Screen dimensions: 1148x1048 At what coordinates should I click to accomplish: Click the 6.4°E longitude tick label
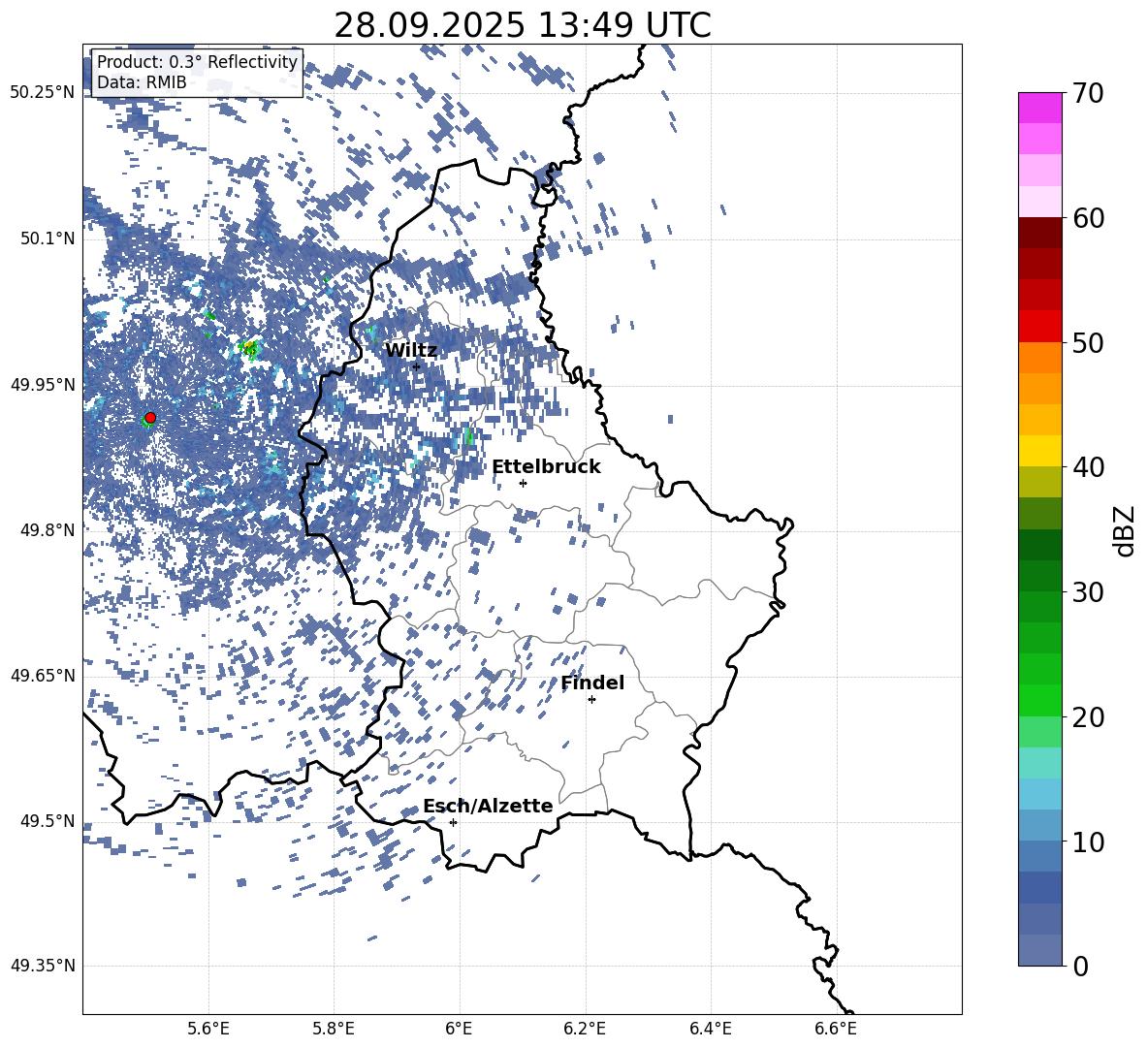pyautogui.click(x=710, y=1030)
